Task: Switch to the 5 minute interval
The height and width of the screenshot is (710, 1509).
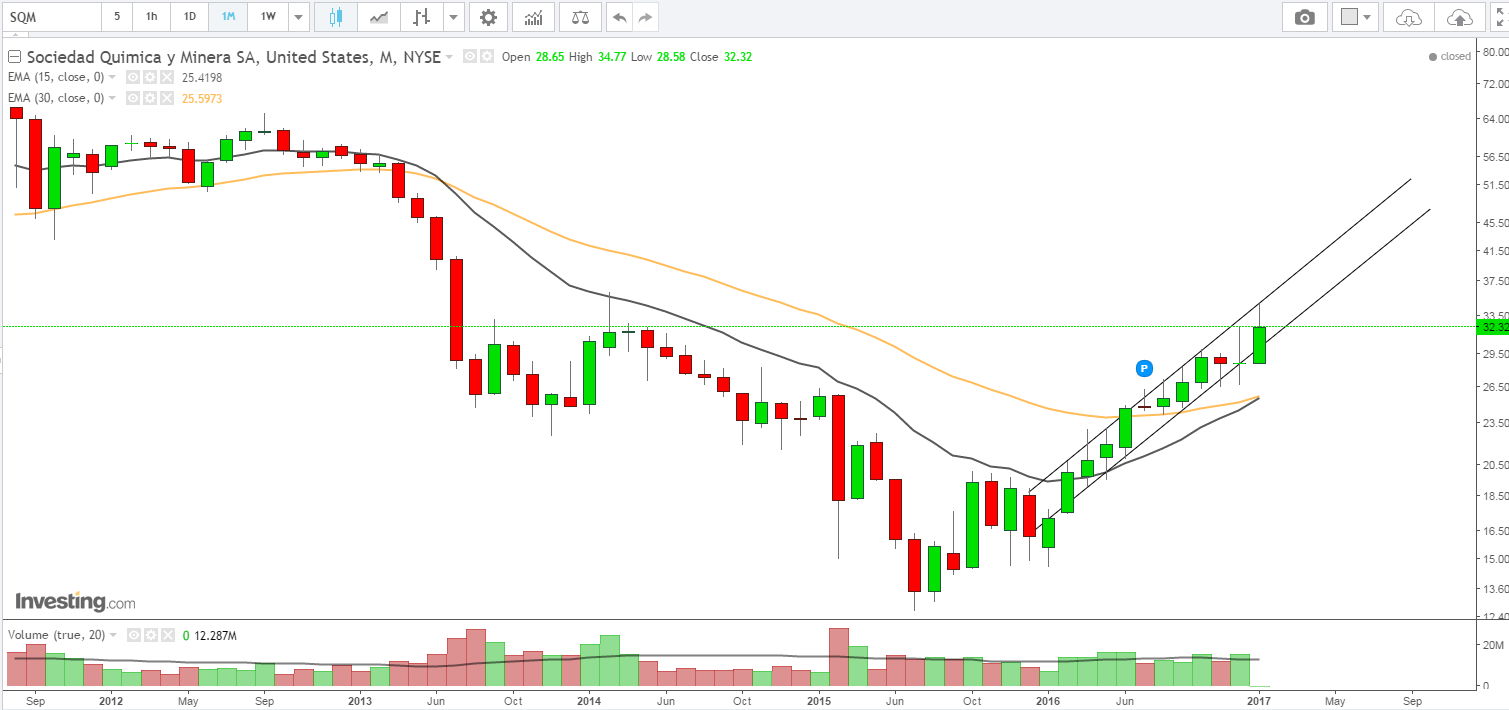Action: [x=117, y=17]
